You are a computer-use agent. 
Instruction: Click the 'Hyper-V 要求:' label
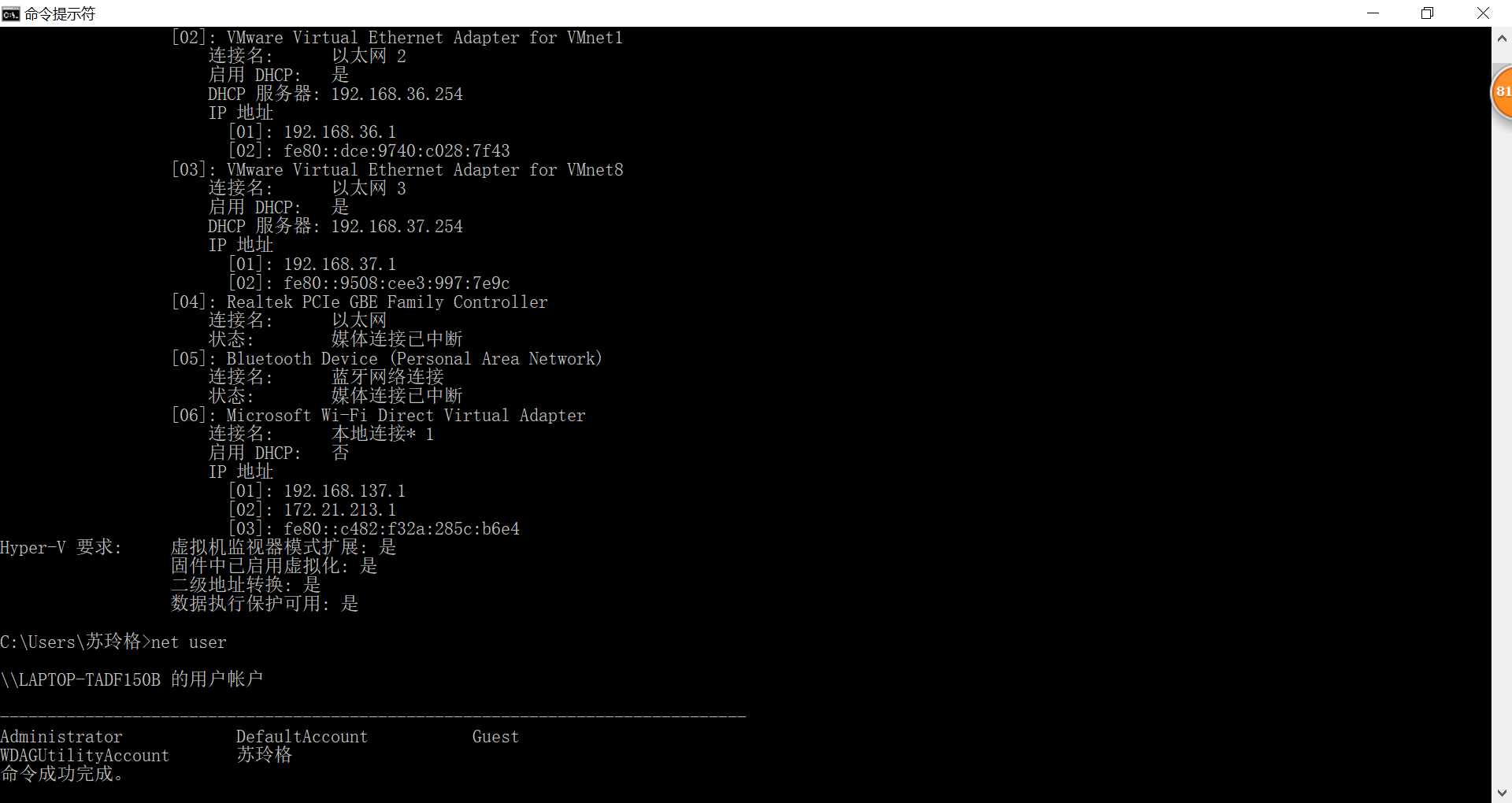pos(61,547)
